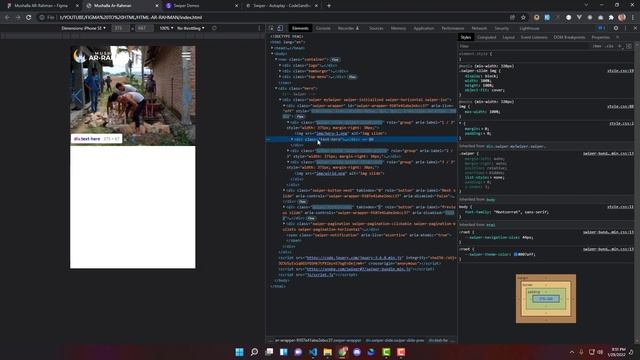
Task: Reload the page
Action: 29,18
